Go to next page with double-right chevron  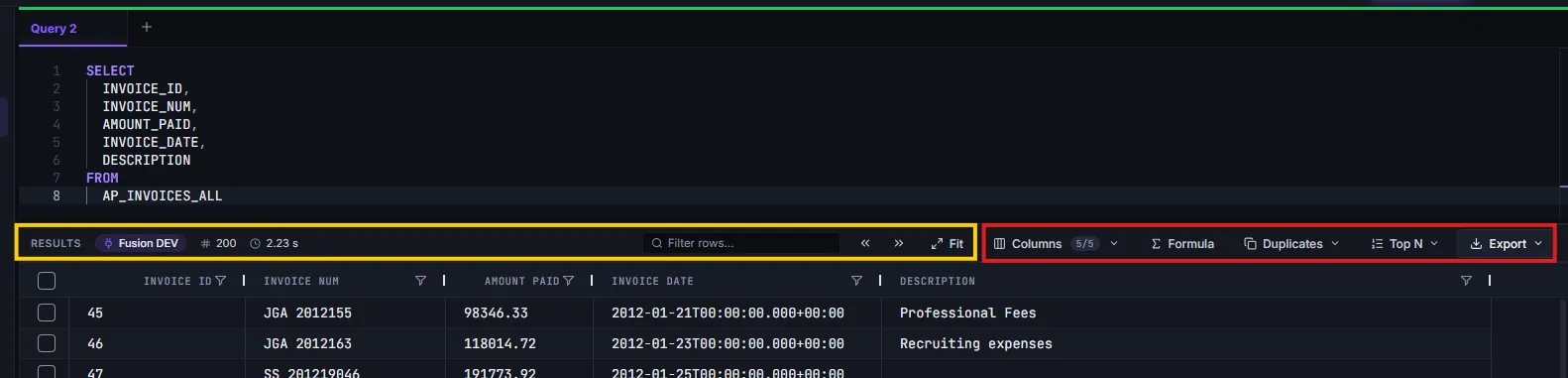899,243
